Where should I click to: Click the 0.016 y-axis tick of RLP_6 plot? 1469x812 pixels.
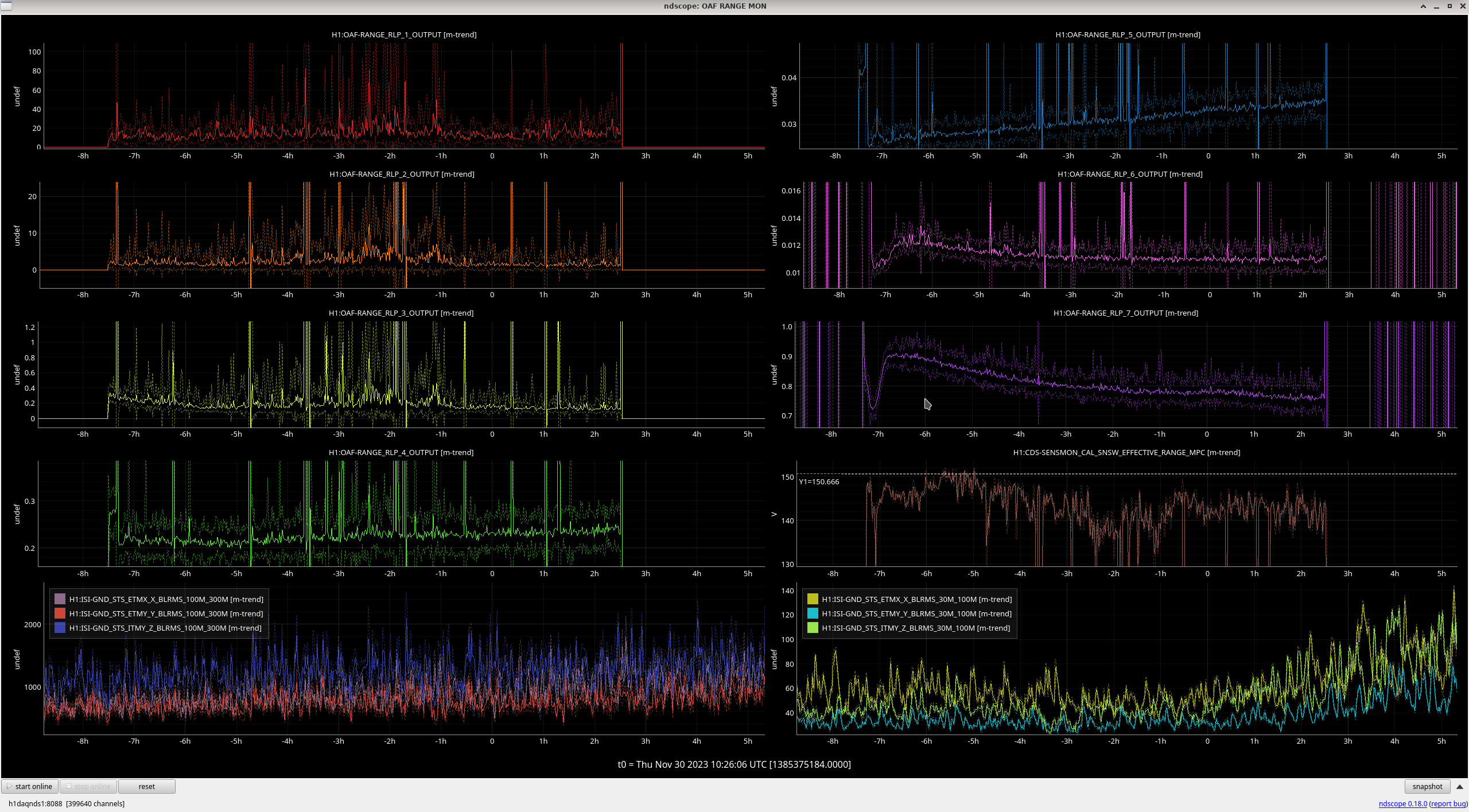[791, 191]
